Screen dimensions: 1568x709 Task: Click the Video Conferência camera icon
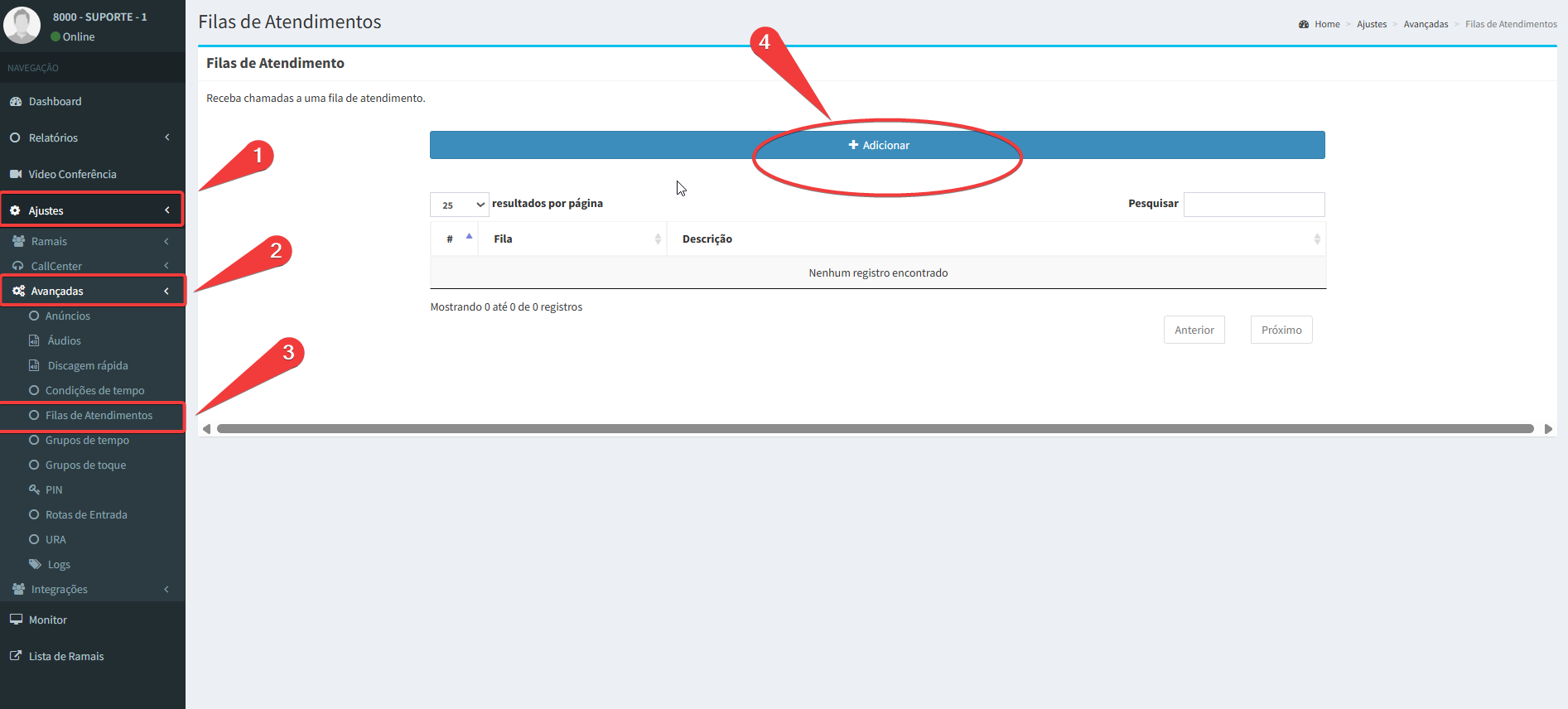(15, 174)
